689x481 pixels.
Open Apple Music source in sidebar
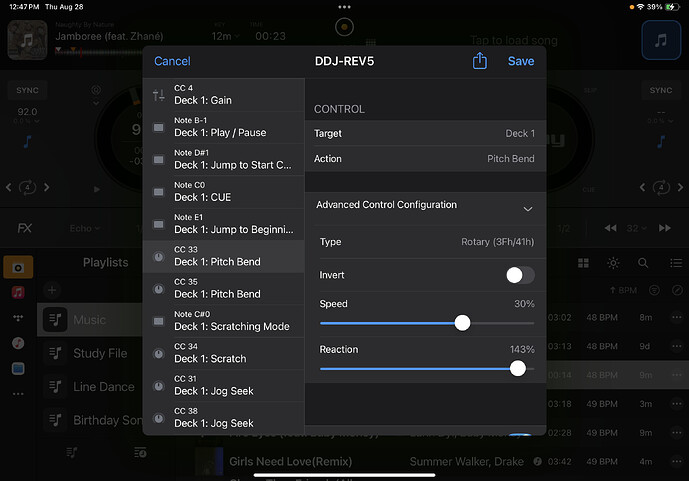point(18,292)
